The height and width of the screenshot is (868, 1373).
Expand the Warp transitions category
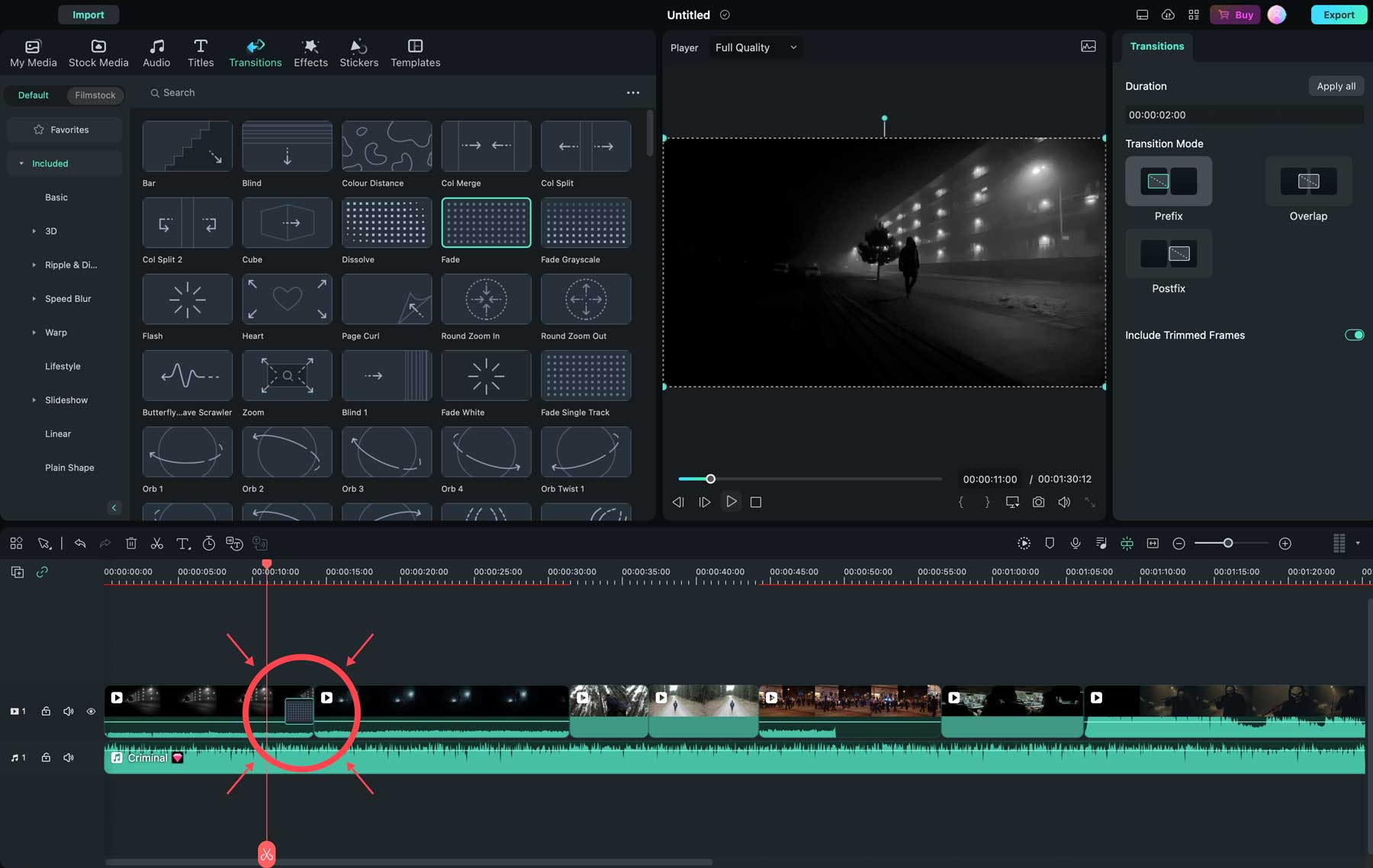pyautogui.click(x=34, y=332)
